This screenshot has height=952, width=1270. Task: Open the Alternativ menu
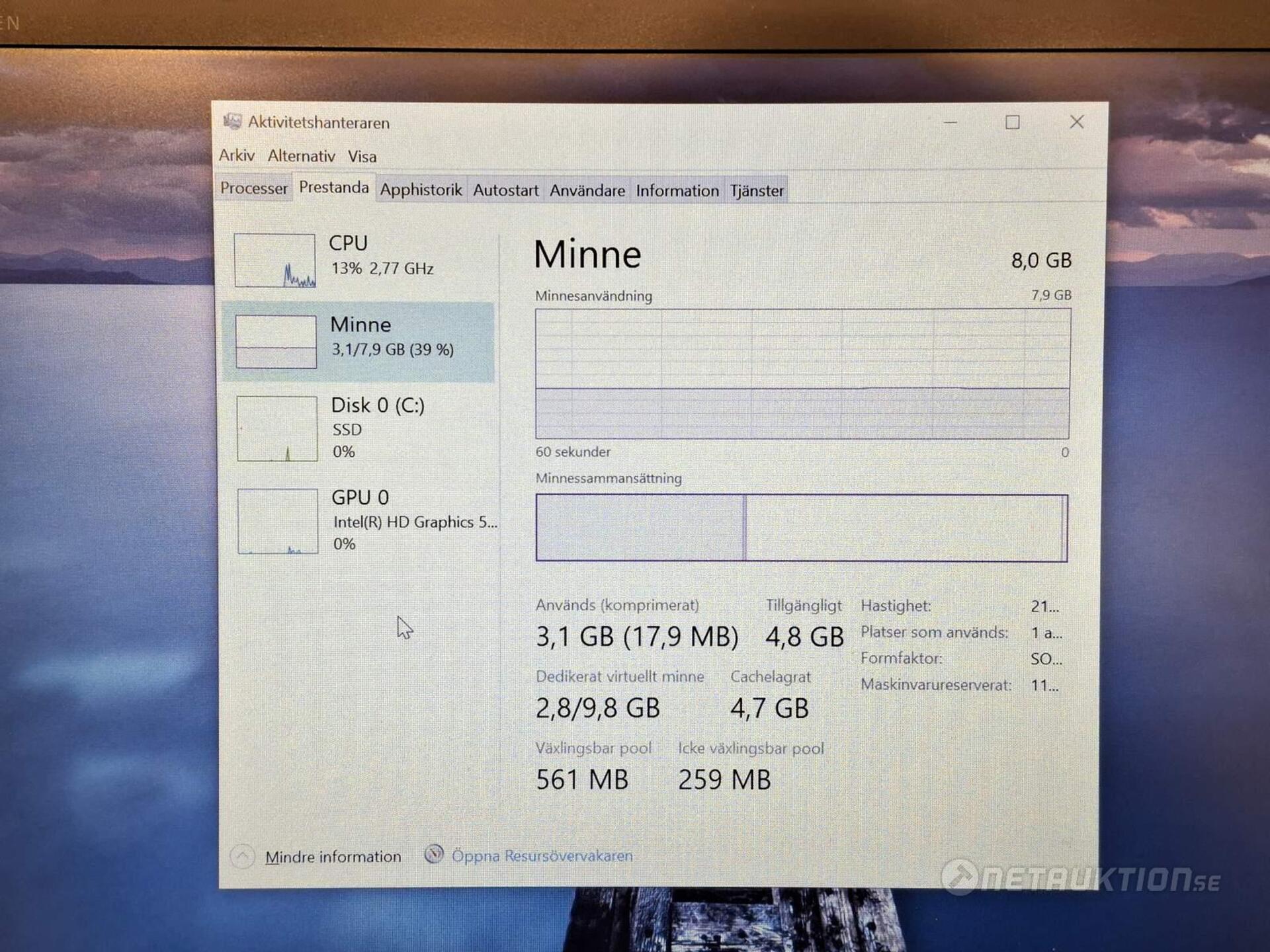301,157
